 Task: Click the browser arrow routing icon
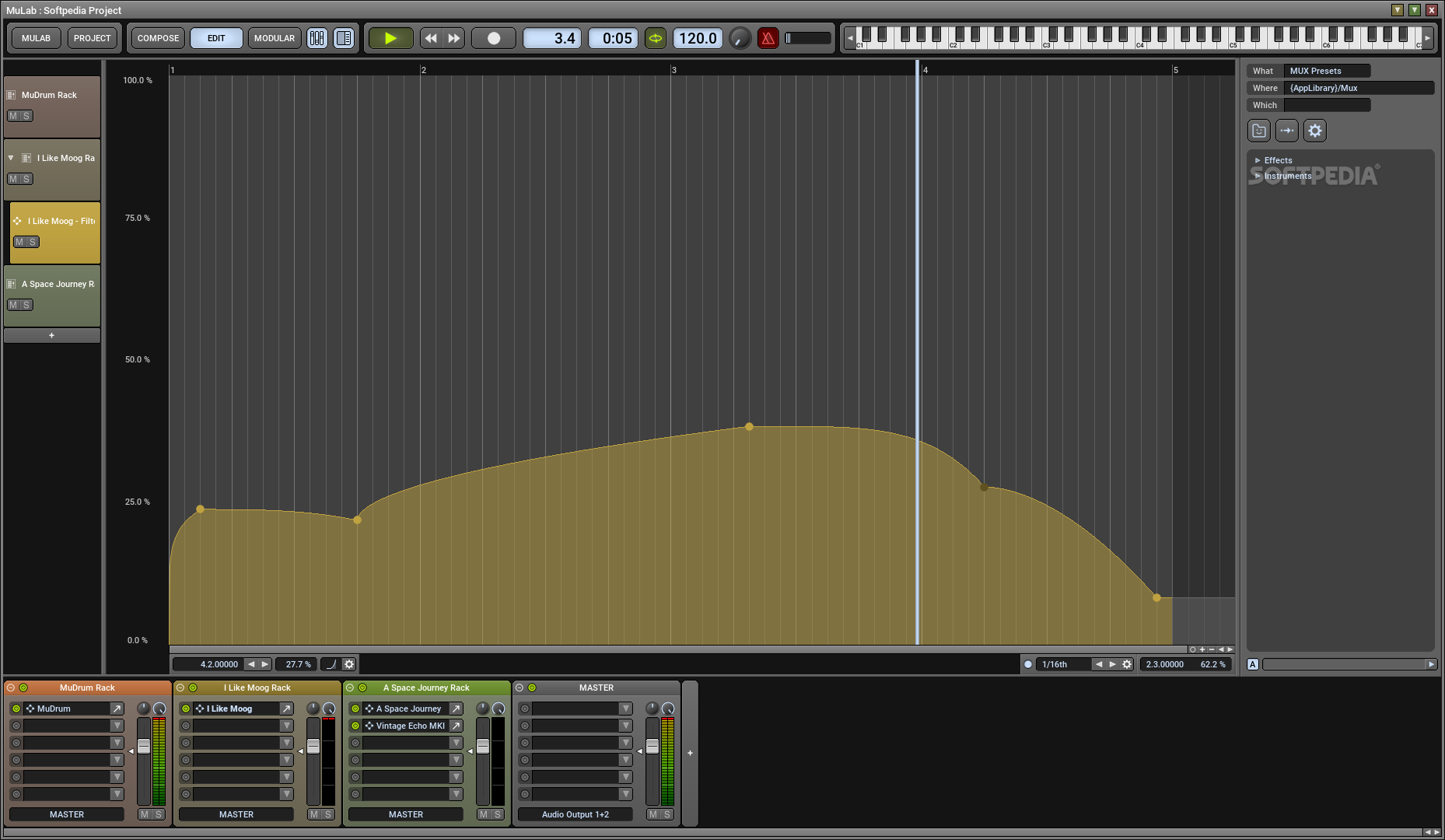coord(1287,131)
